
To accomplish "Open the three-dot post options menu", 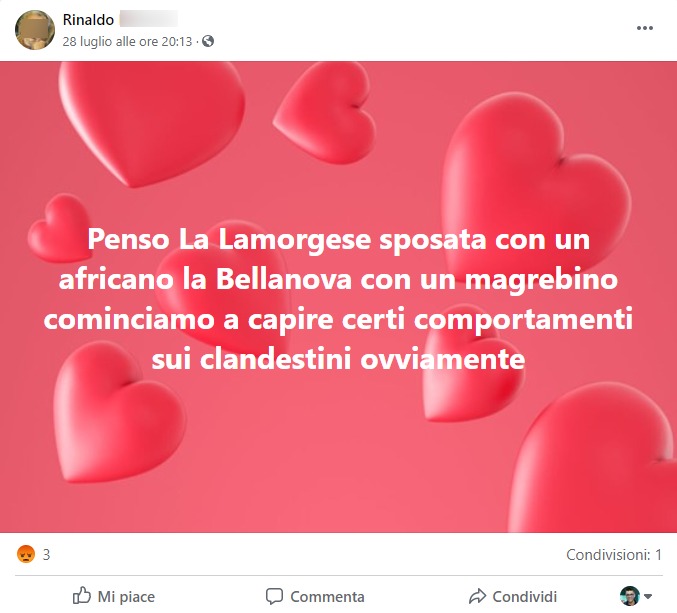I will point(644,28).
